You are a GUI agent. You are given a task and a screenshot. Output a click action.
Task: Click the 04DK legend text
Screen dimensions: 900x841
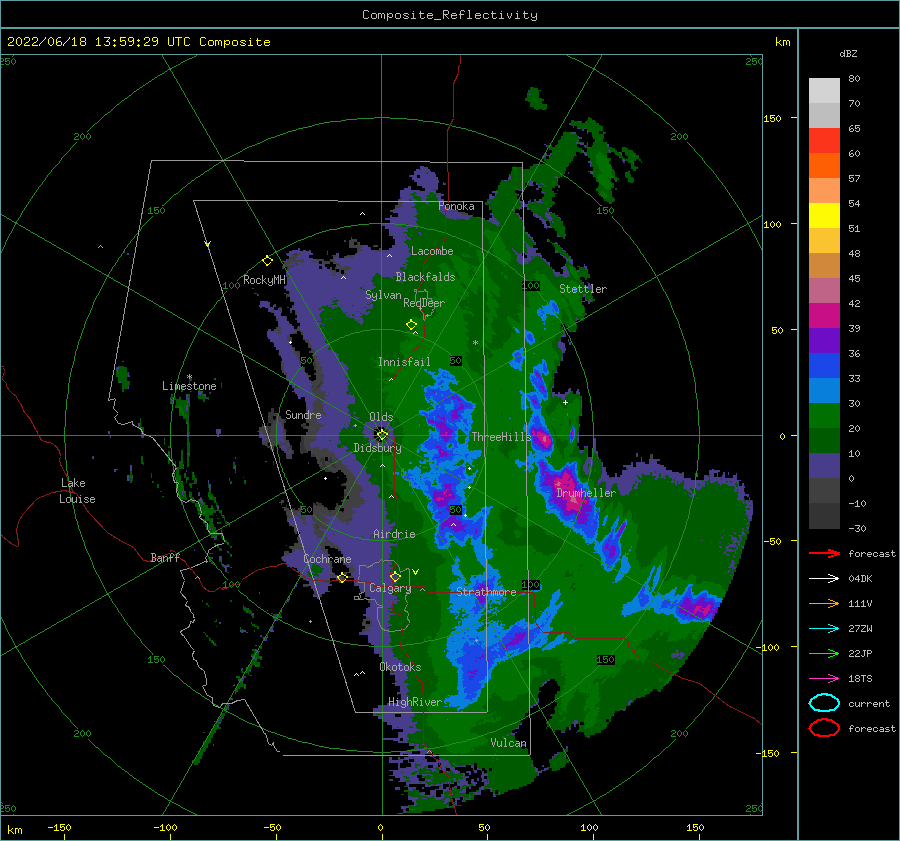tap(860, 579)
